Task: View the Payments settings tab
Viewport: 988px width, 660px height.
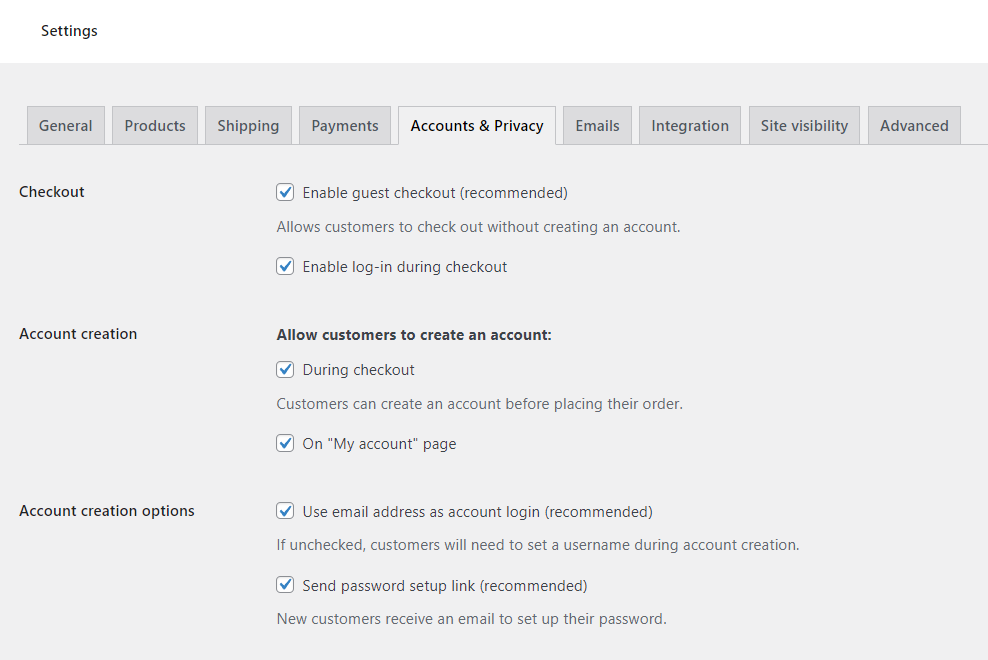Action: (344, 125)
